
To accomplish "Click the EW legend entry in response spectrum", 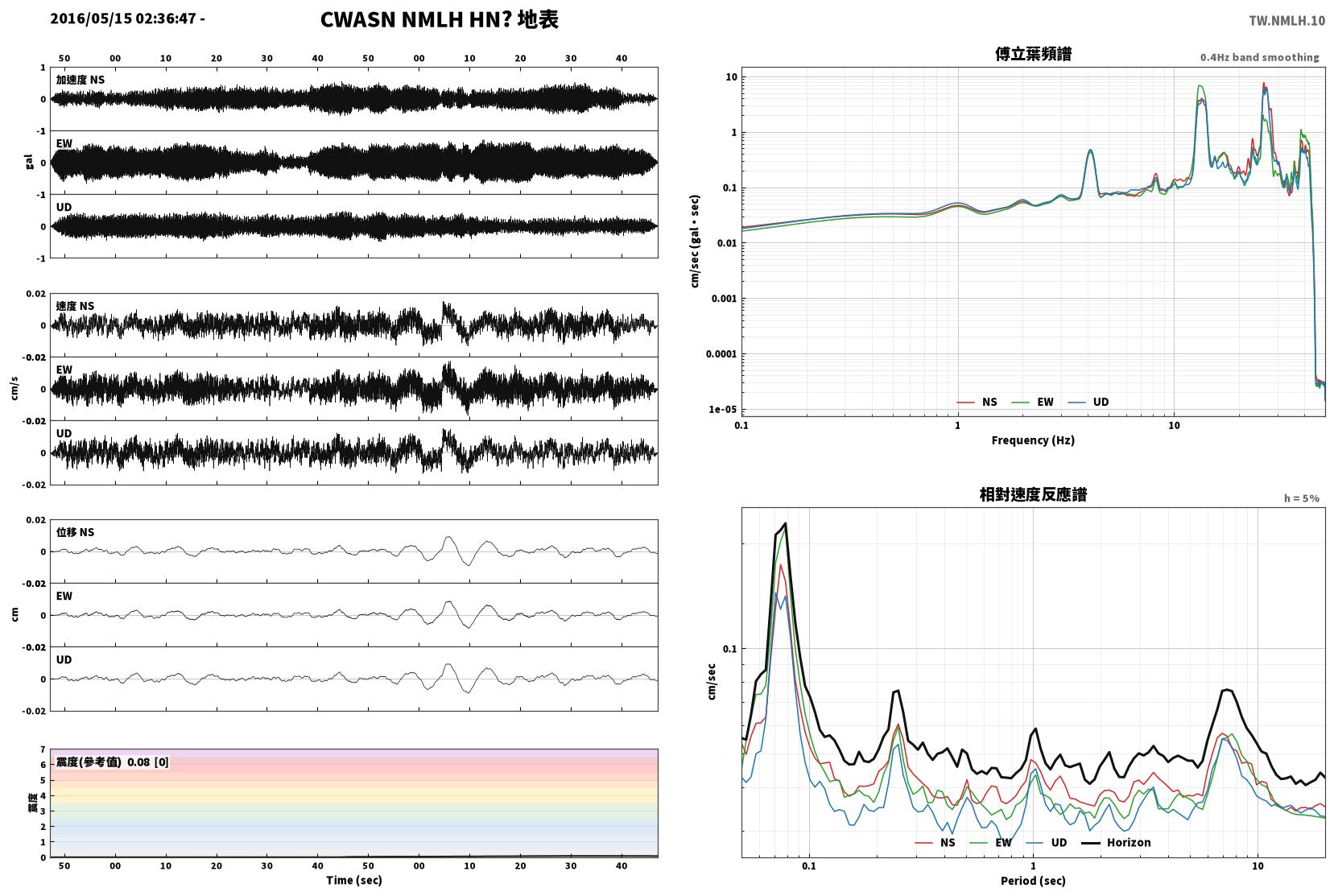I will [992, 842].
